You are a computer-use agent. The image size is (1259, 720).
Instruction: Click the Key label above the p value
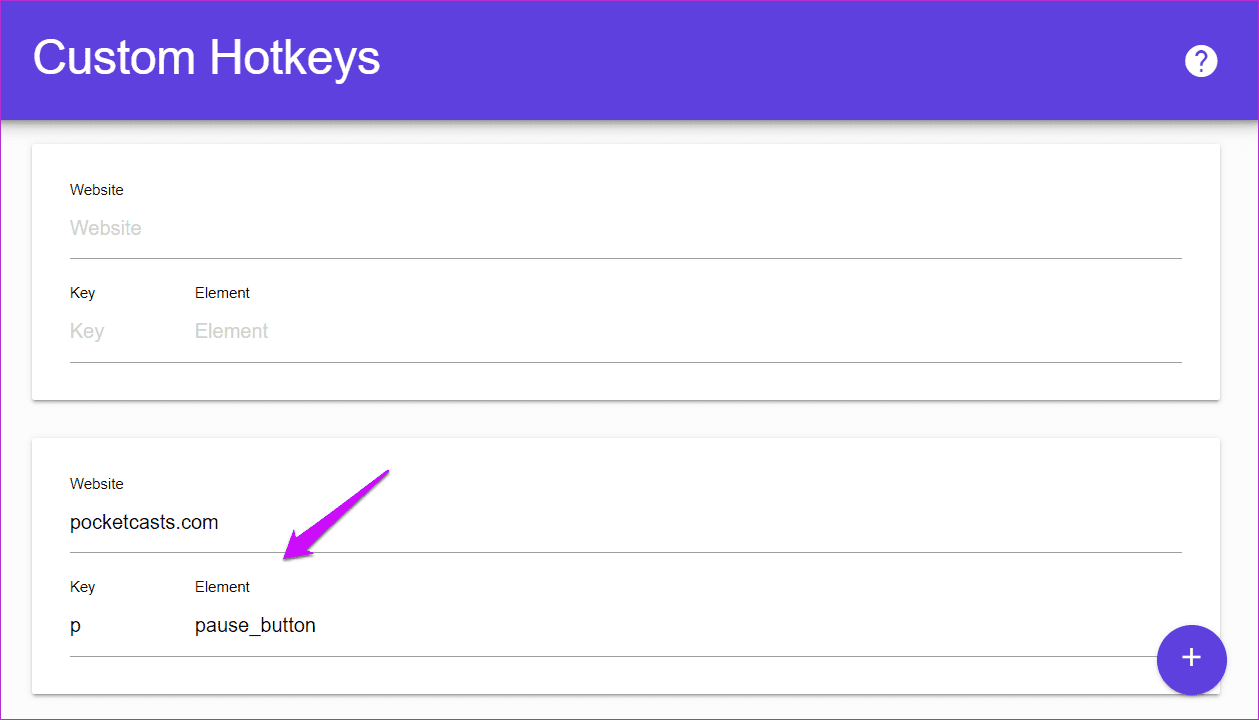[x=83, y=587]
